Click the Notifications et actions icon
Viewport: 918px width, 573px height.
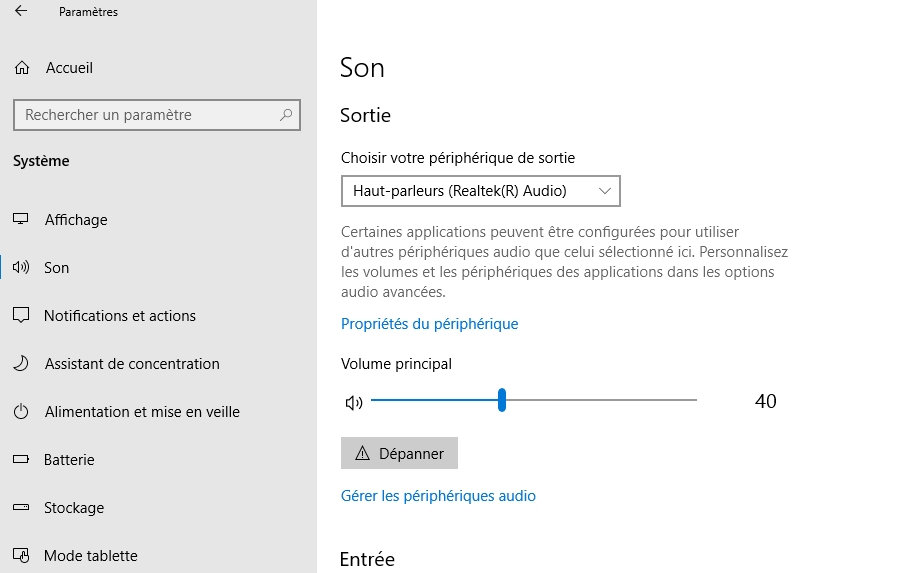(21, 316)
